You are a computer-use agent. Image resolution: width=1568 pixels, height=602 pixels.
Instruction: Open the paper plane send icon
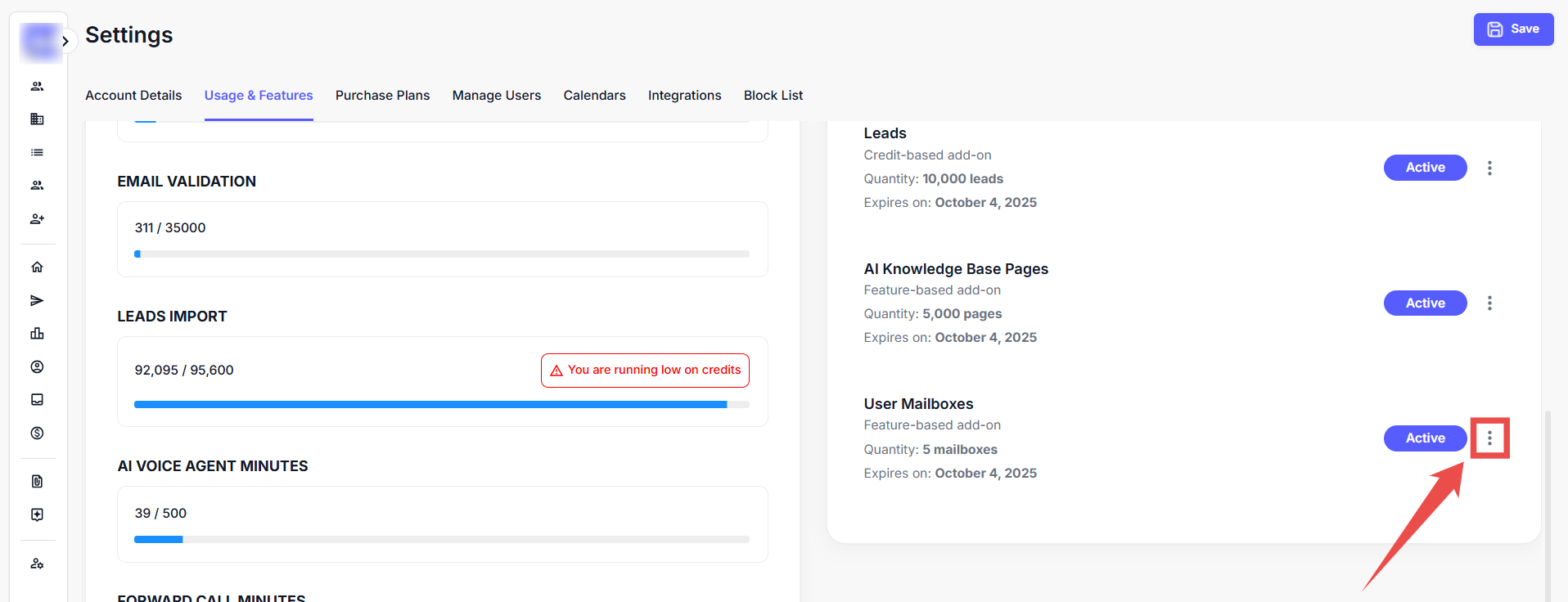pyautogui.click(x=37, y=301)
